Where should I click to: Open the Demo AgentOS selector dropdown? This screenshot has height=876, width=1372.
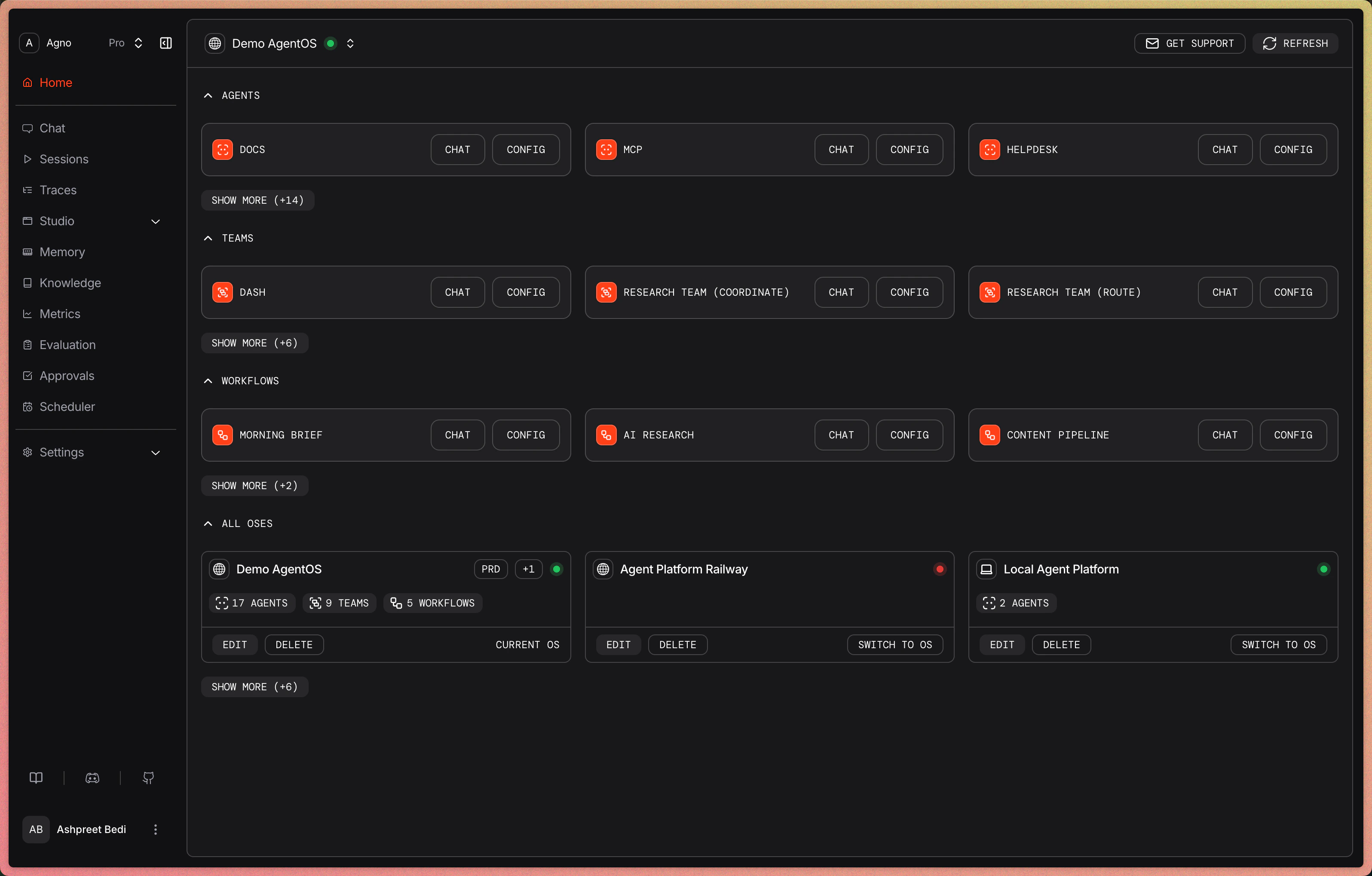350,43
